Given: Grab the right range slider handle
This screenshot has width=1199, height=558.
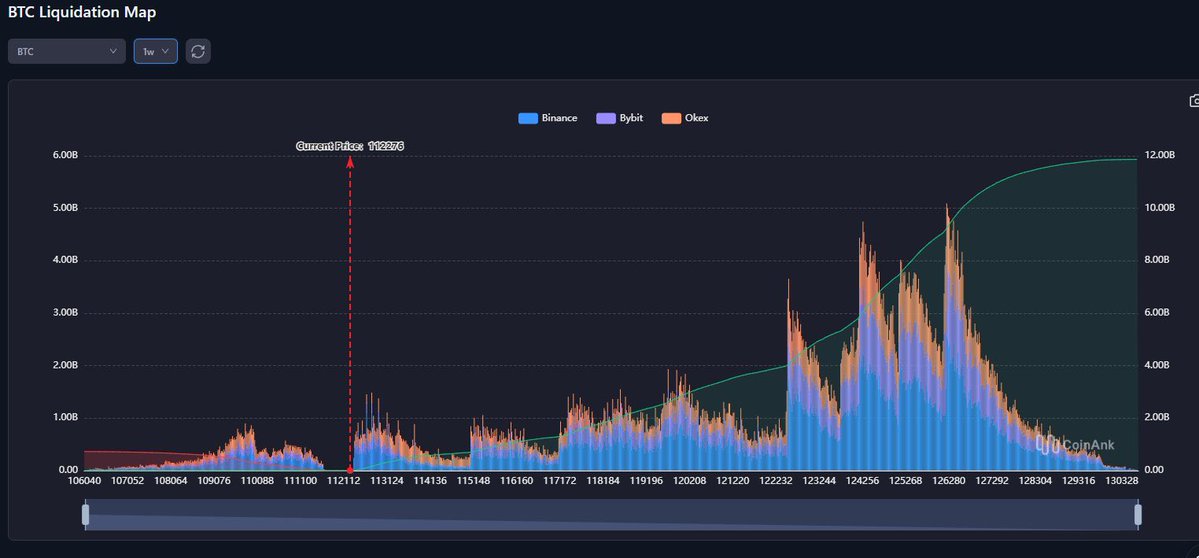Looking at the screenshot, I should click(1138, 514).
